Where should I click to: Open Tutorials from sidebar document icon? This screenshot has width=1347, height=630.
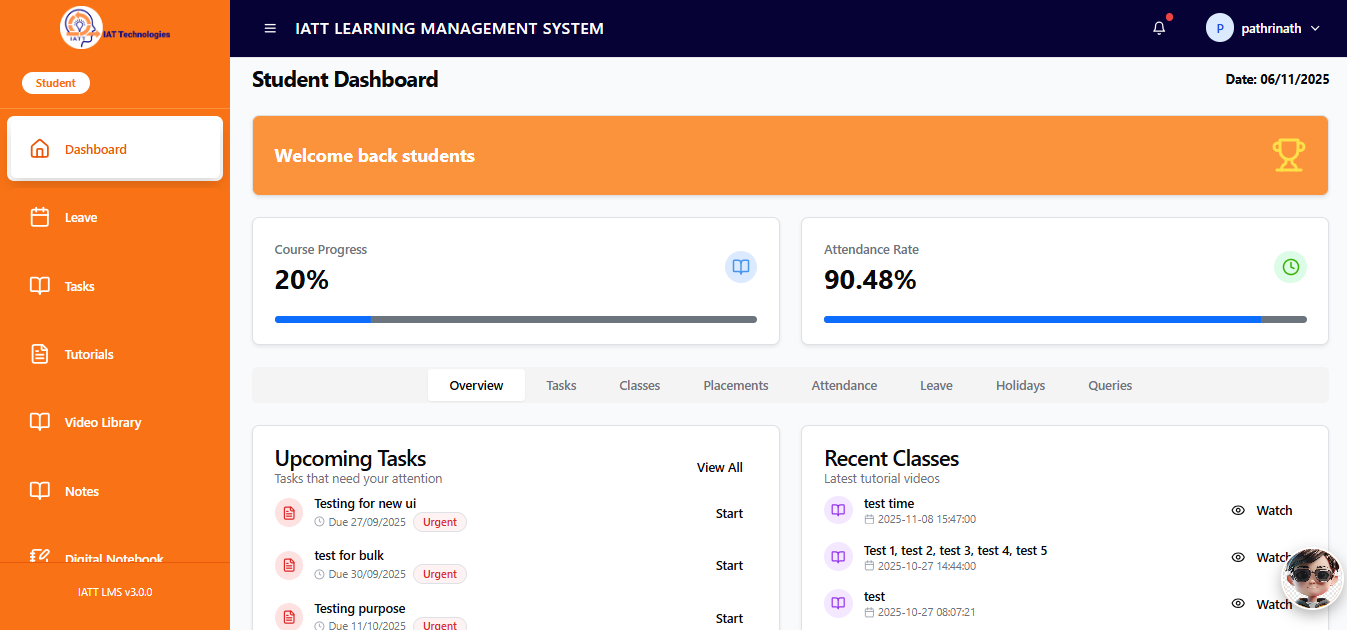click(x=40, y=354)
